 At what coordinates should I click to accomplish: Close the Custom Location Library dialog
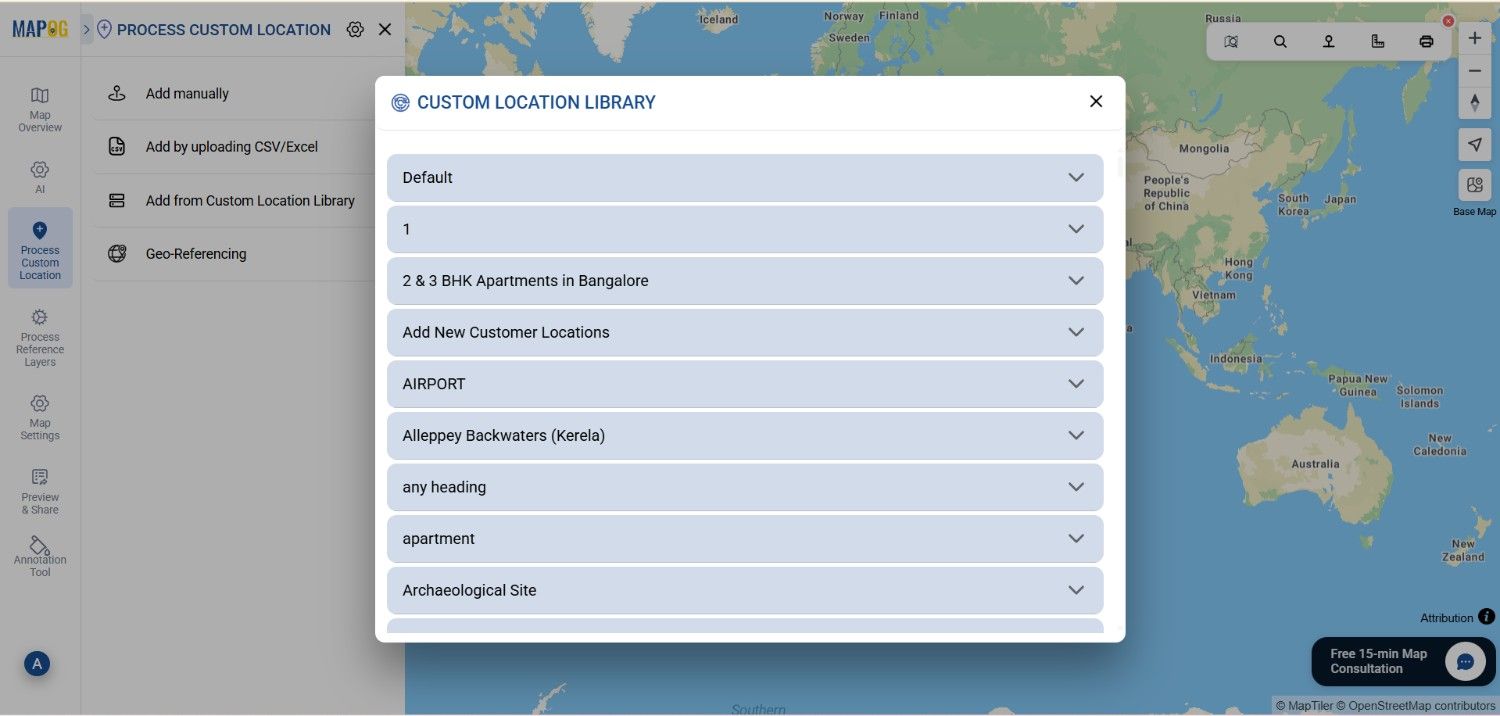(1096, 102)
